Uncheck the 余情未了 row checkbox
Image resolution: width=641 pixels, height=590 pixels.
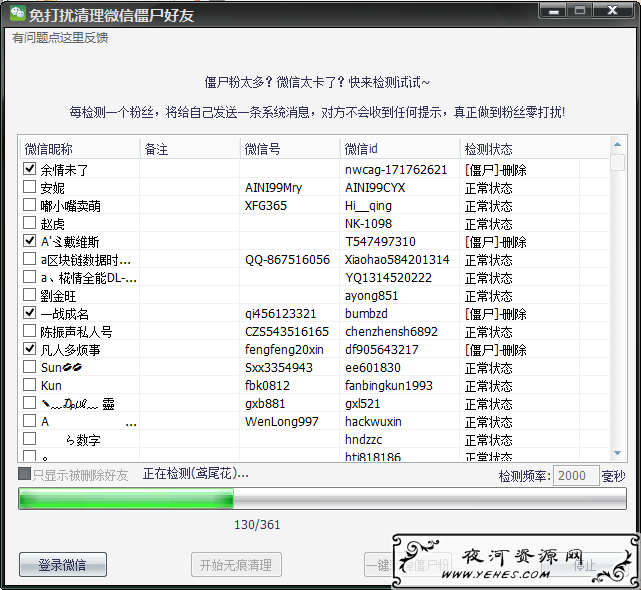pyautogui.click(x=29, y=168)
